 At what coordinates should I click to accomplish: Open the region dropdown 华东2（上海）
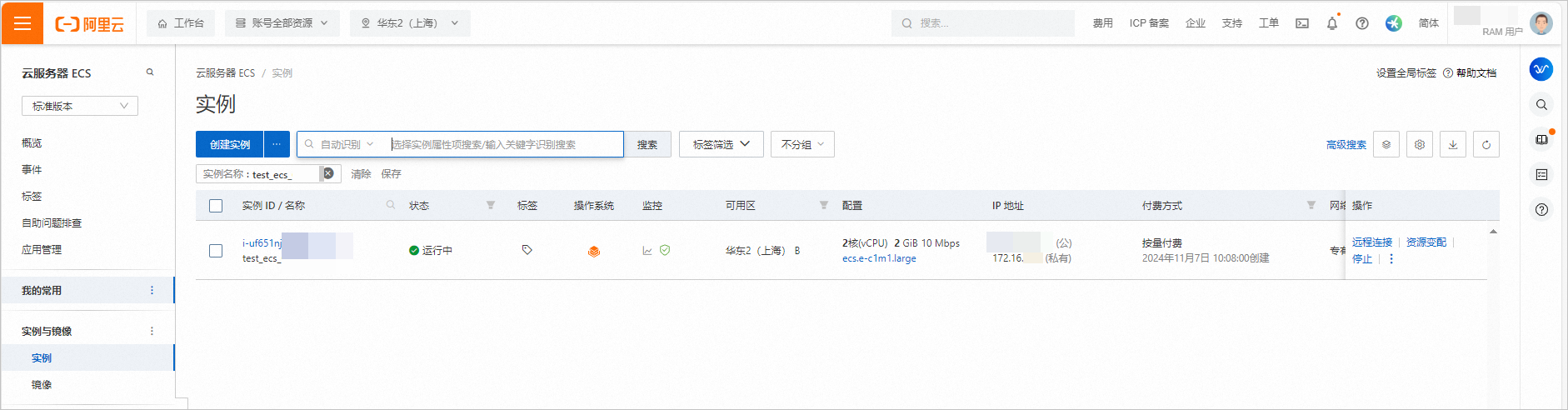410,23
